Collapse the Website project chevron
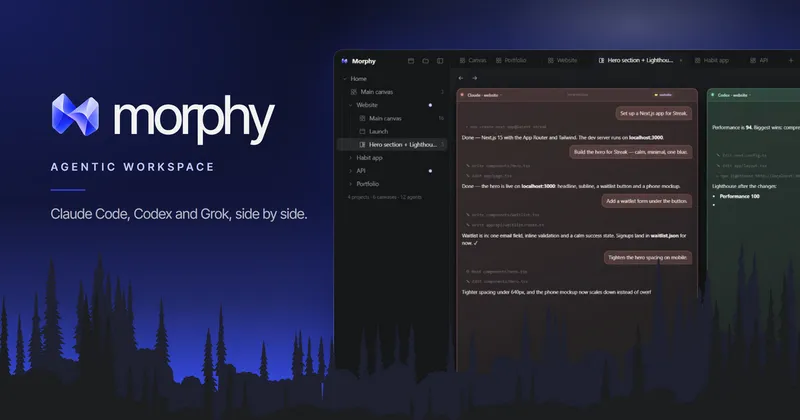 tap(351, 105)
